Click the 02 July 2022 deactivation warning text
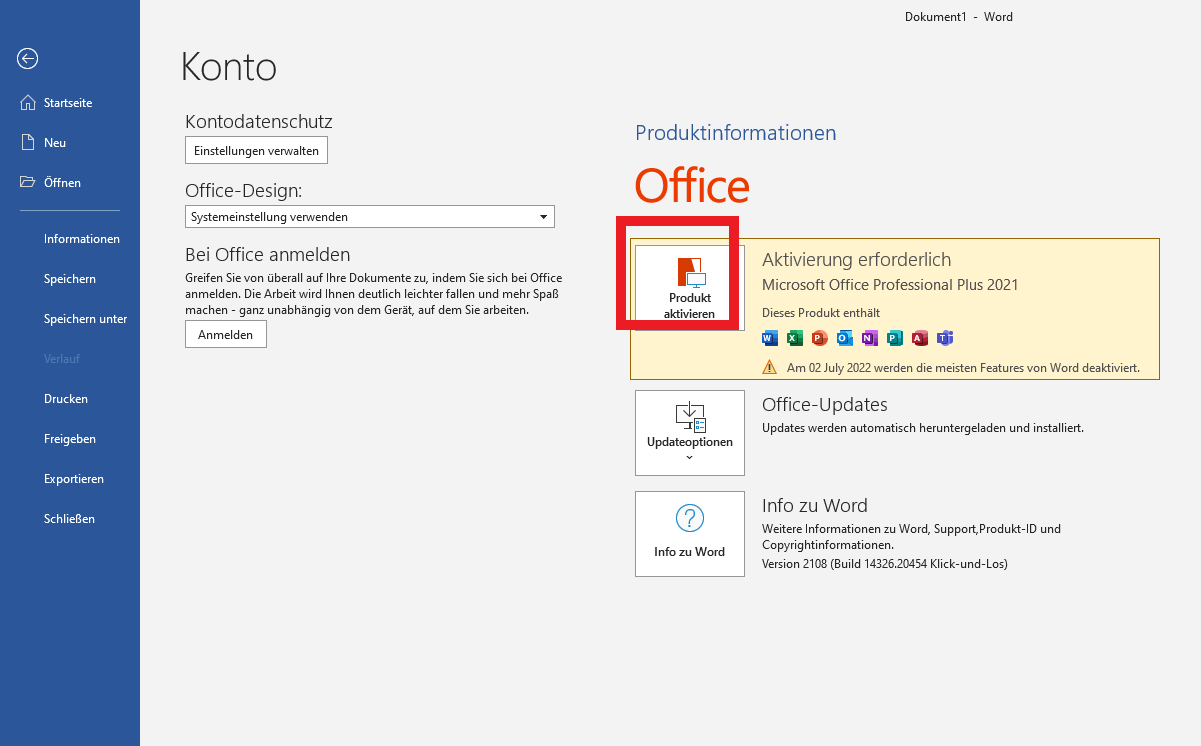The height and width of the screenshot is (746, 1201). tap(963, 368)
